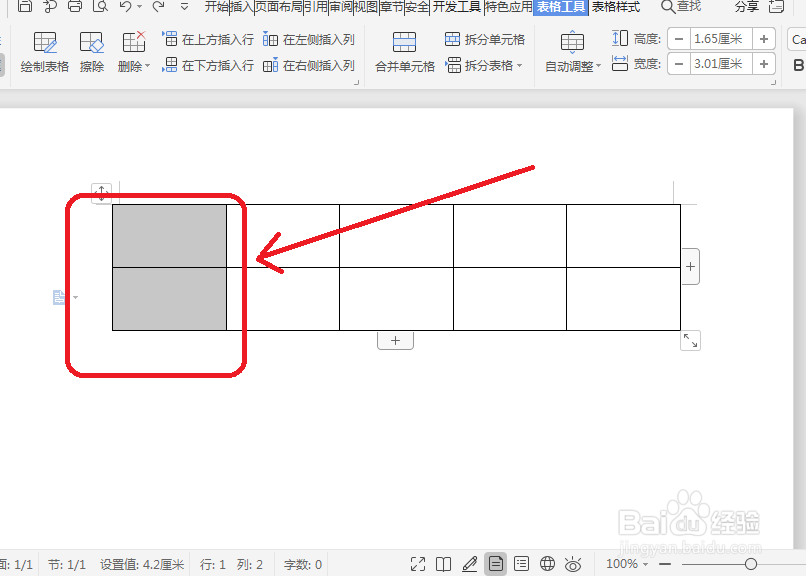Click the eye-protection mode icon in status bar

click(572, 563)
